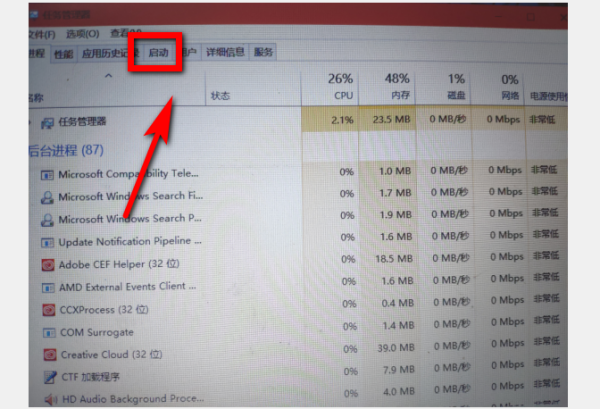Open the 启动 (Startup) tab
Screen dimensions: 600x409
coord(158,52)
